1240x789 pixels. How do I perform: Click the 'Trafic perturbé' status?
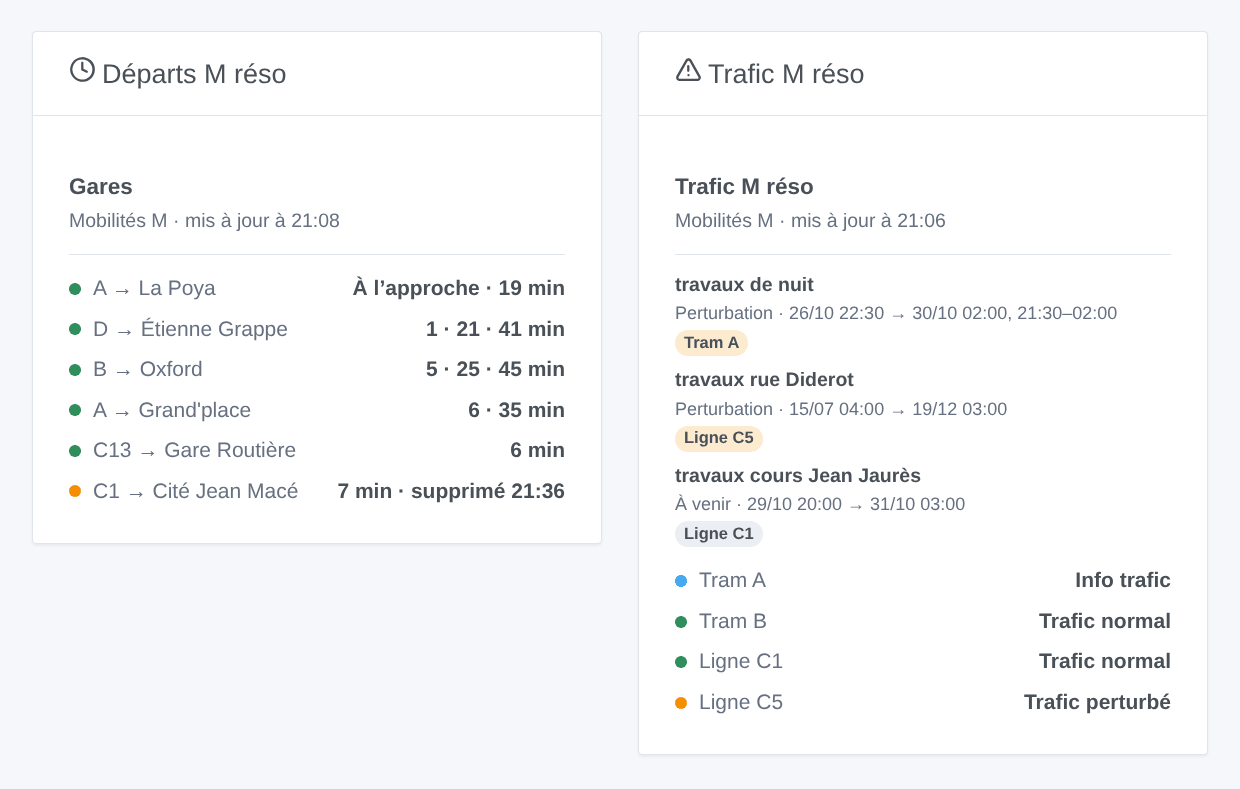pyautogui.click(x=1097, y=703)
